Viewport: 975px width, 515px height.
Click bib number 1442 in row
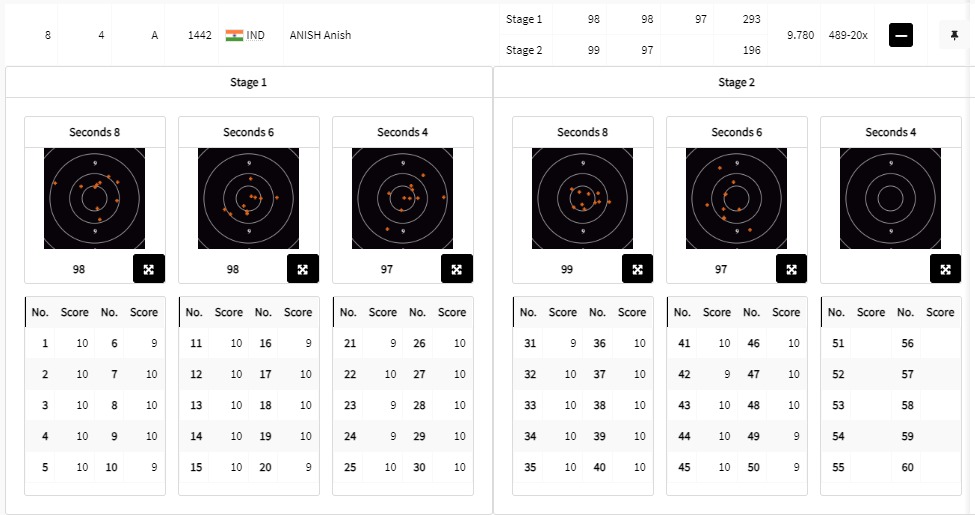(199, 35)
